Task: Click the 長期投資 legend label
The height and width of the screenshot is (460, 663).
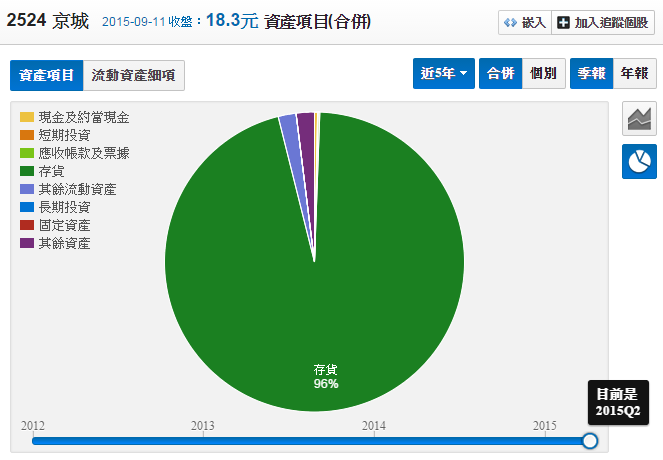Action: tap(64, 207)
